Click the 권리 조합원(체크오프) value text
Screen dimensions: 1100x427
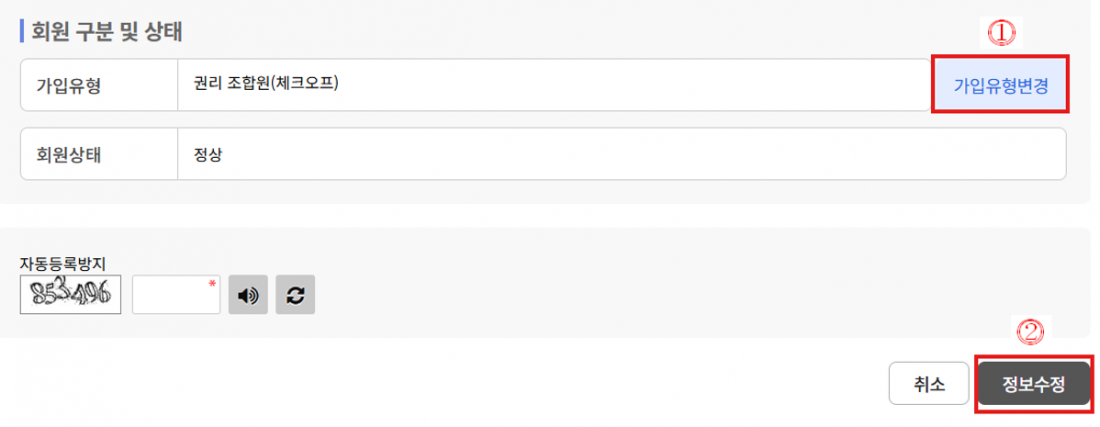(x=267, y=83)
